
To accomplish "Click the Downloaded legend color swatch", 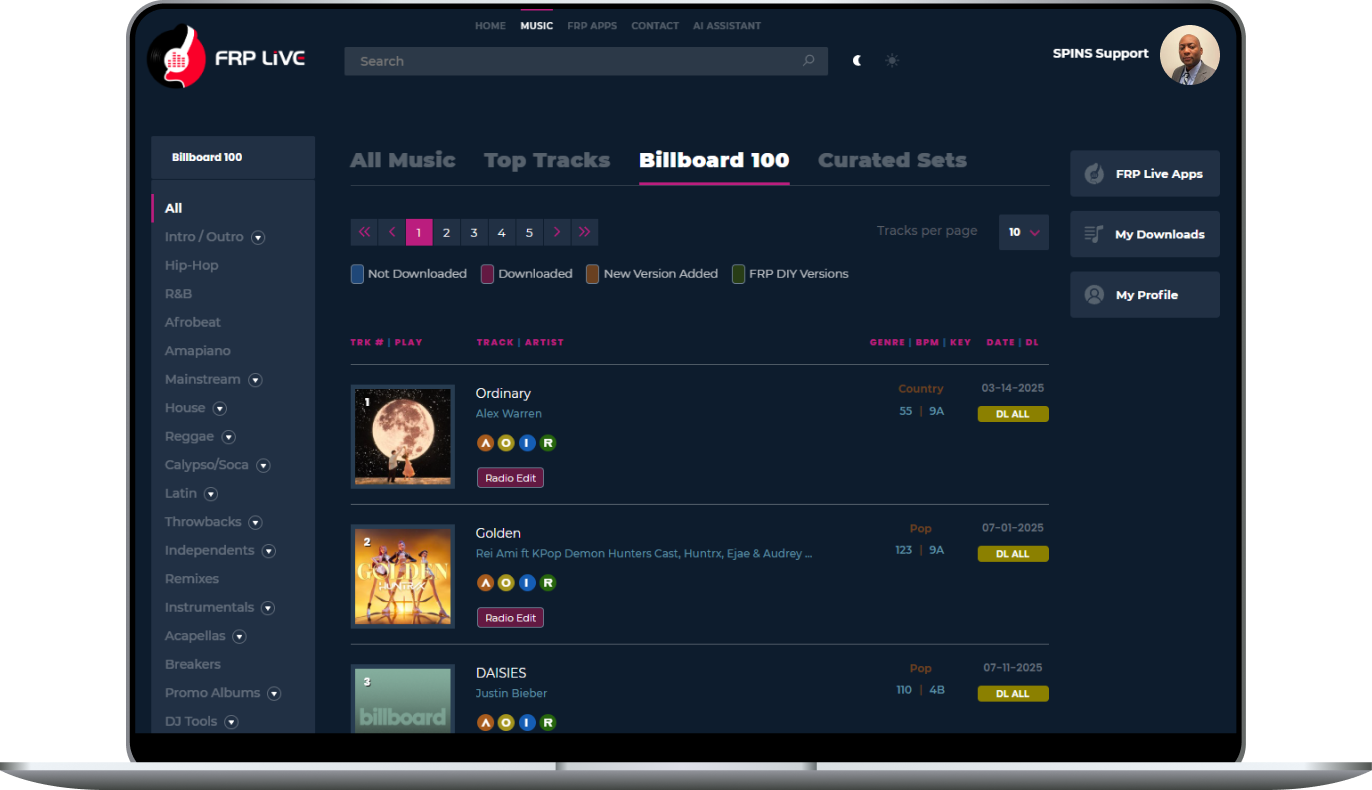I will (488, 274).
